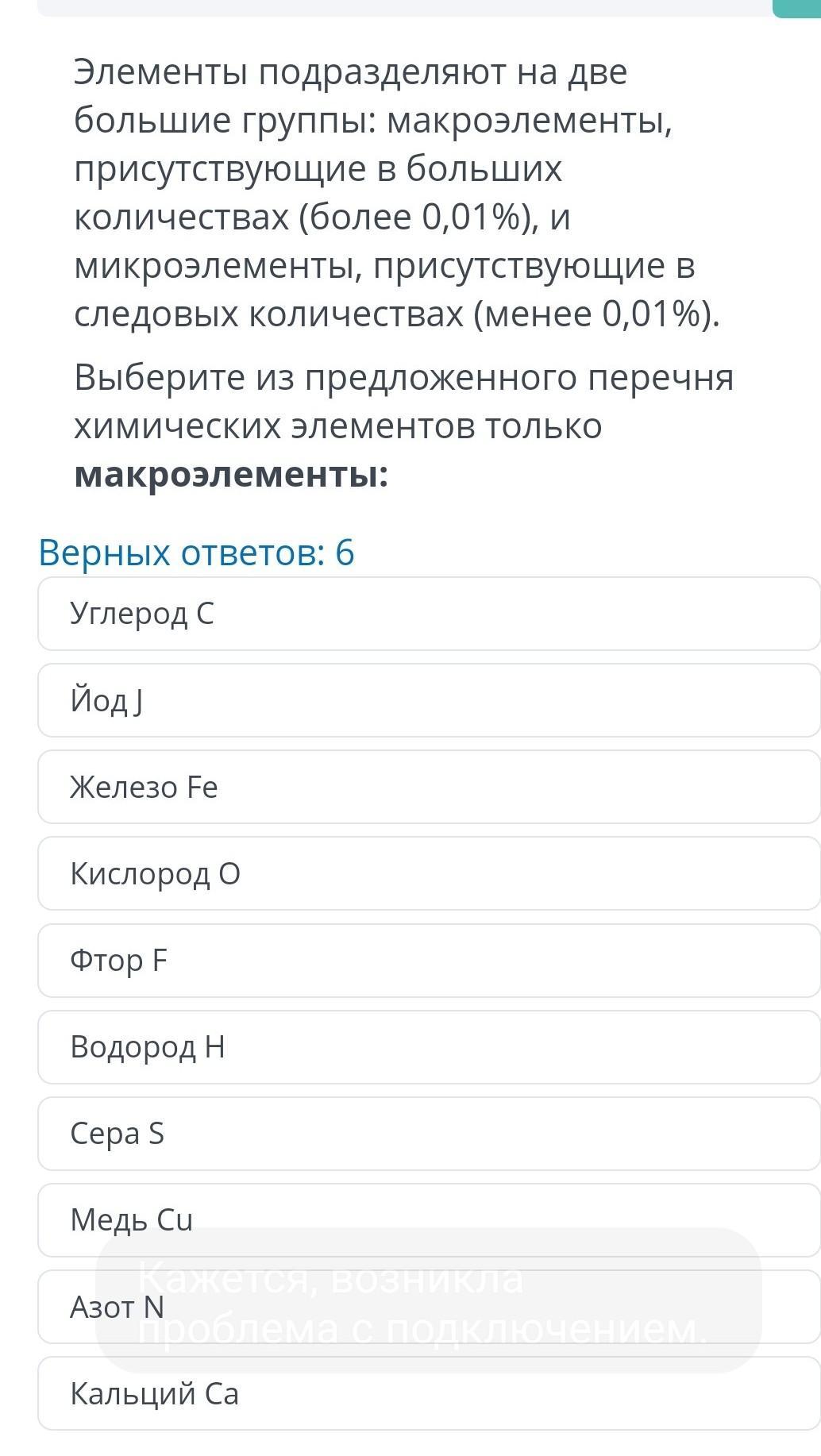Choose the Кислород O answer
821x1456 pixels.
pos(429,873)
